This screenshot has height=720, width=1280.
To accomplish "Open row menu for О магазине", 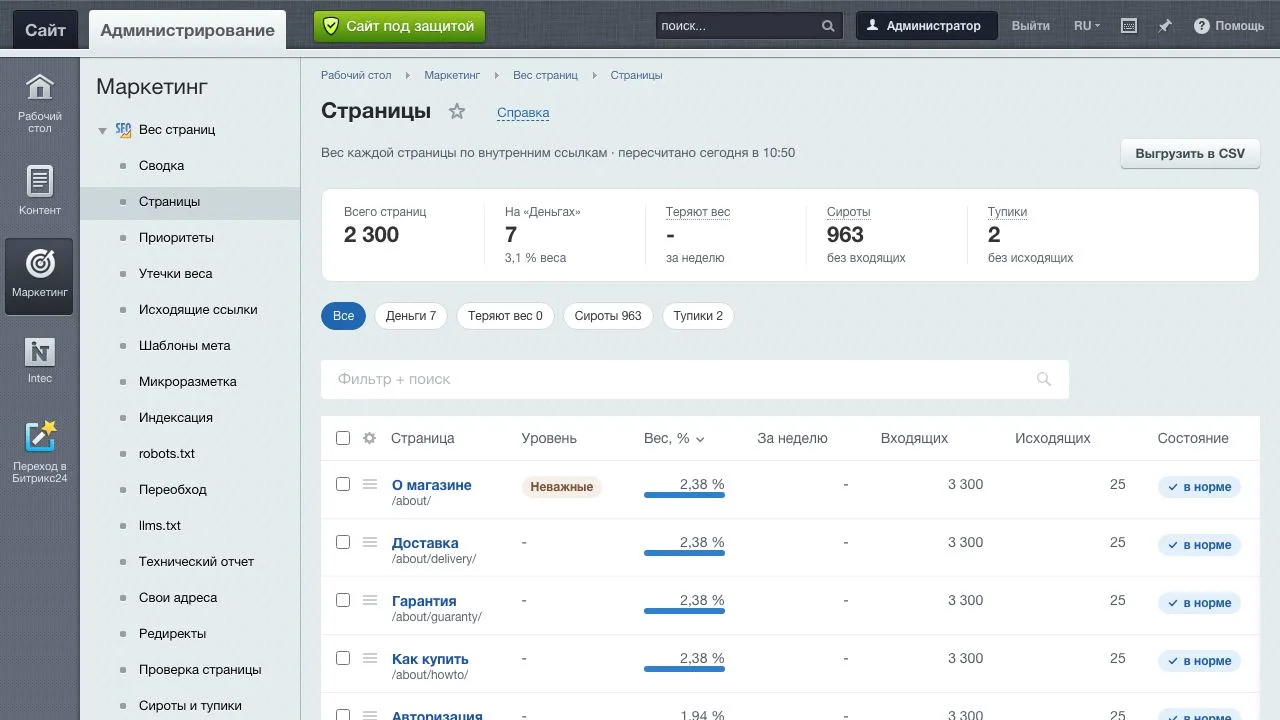I will [x=370, y=484].
